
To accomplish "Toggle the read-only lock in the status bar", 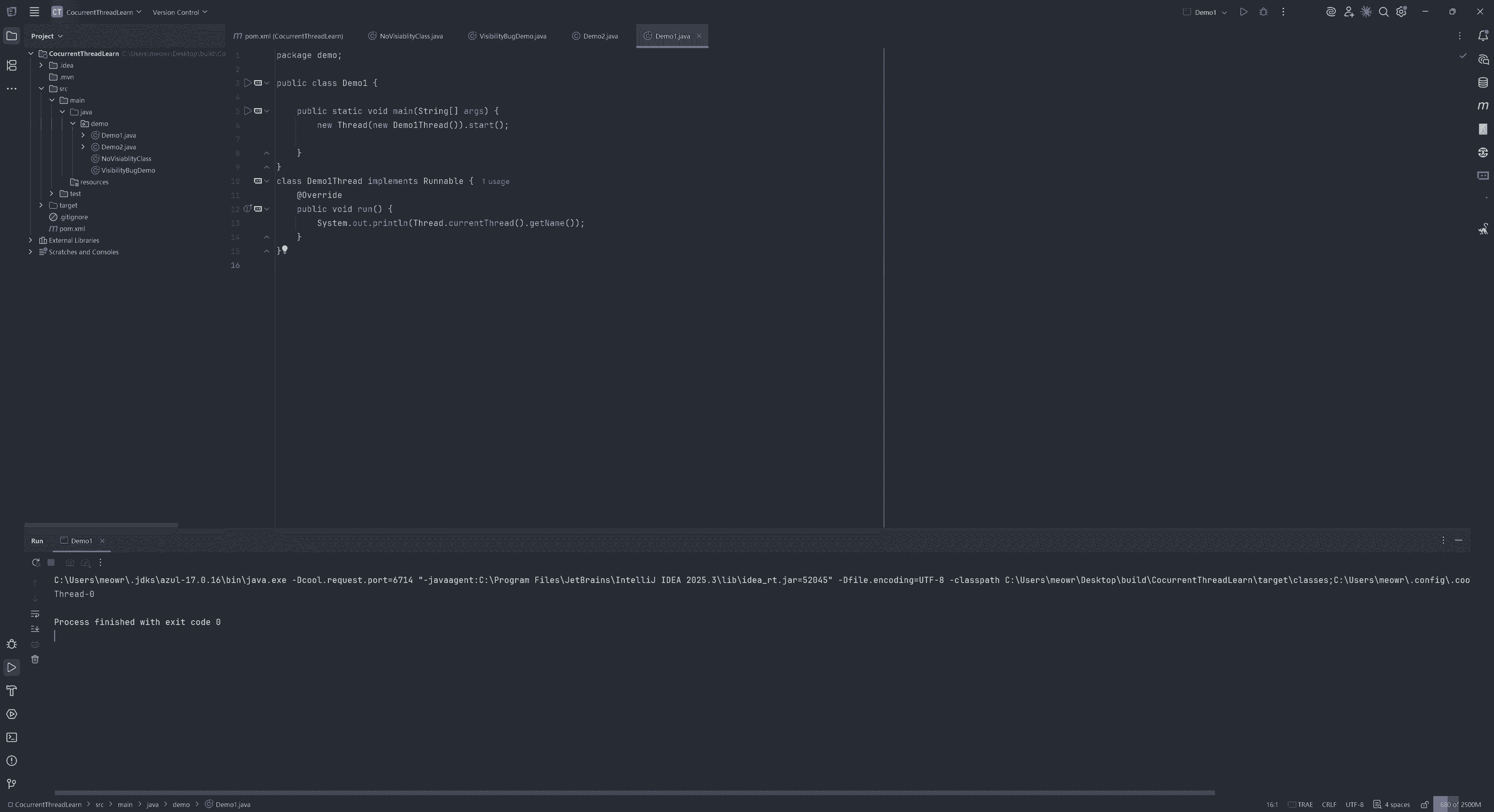I will [x=1424, y=805].
